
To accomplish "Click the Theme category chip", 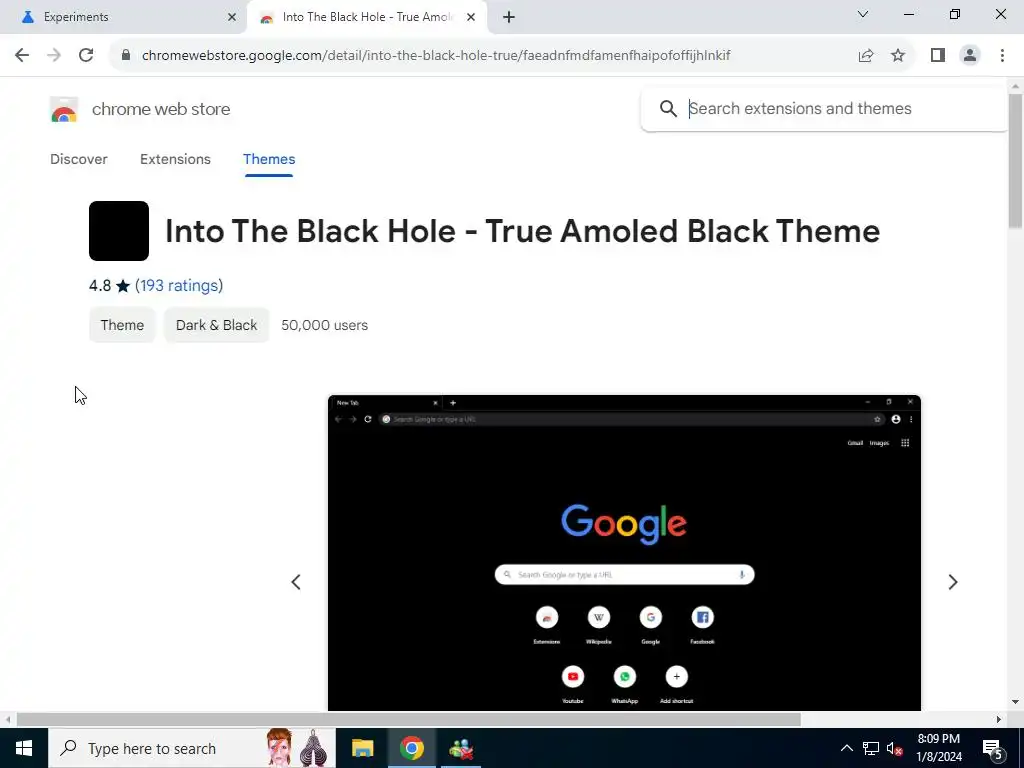I will 122,325.
